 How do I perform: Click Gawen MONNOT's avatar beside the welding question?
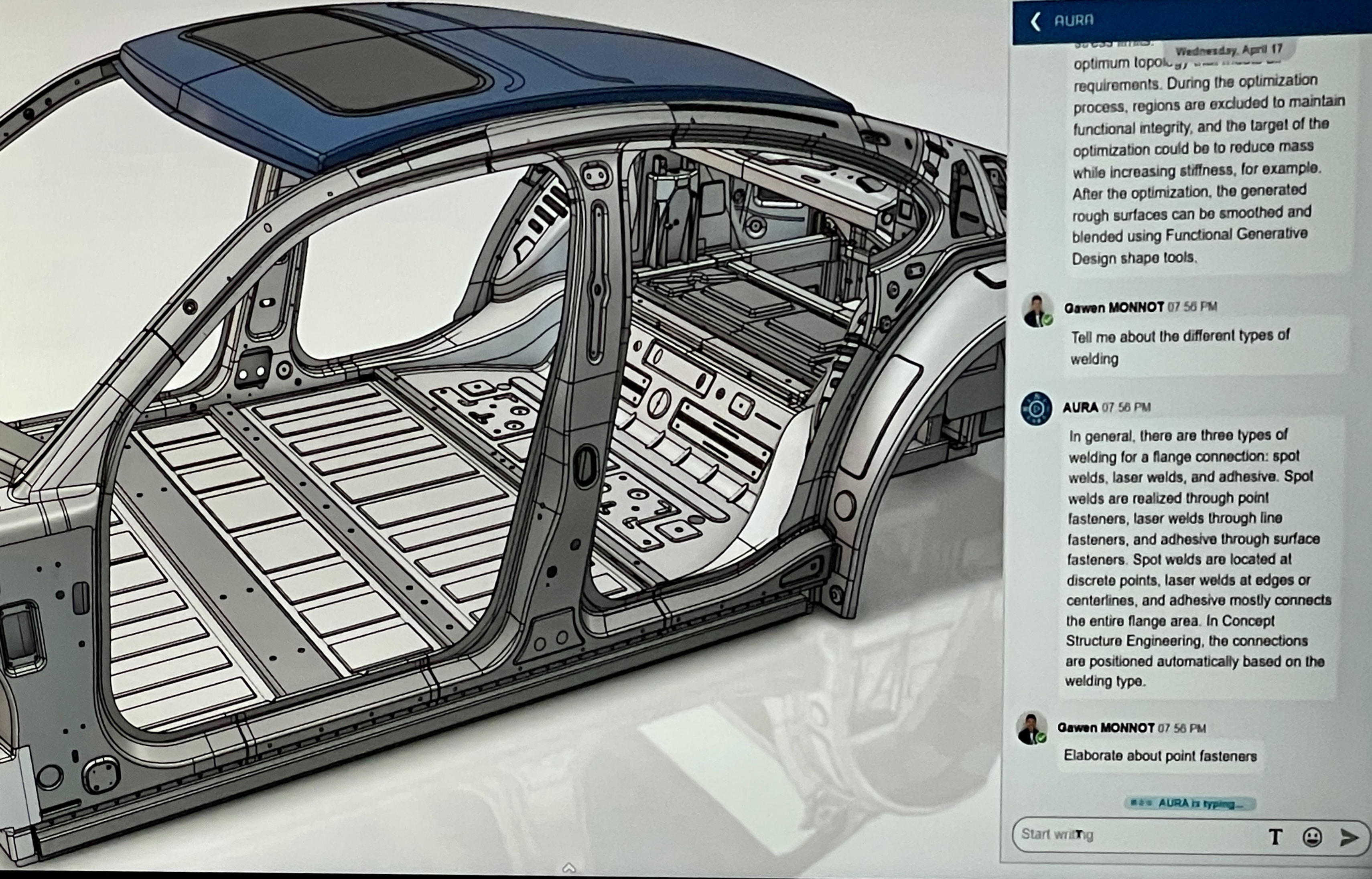pos(1038,310)
